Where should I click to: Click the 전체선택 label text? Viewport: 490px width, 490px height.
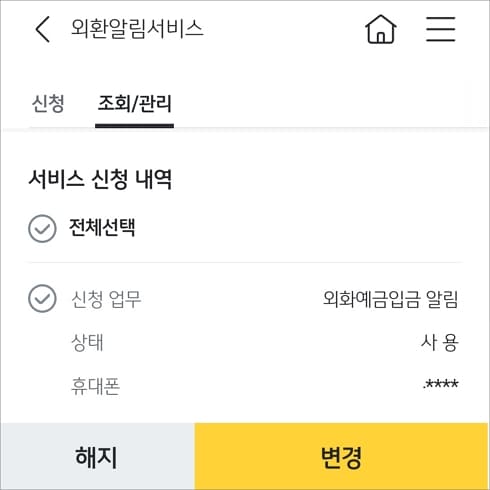102,228
